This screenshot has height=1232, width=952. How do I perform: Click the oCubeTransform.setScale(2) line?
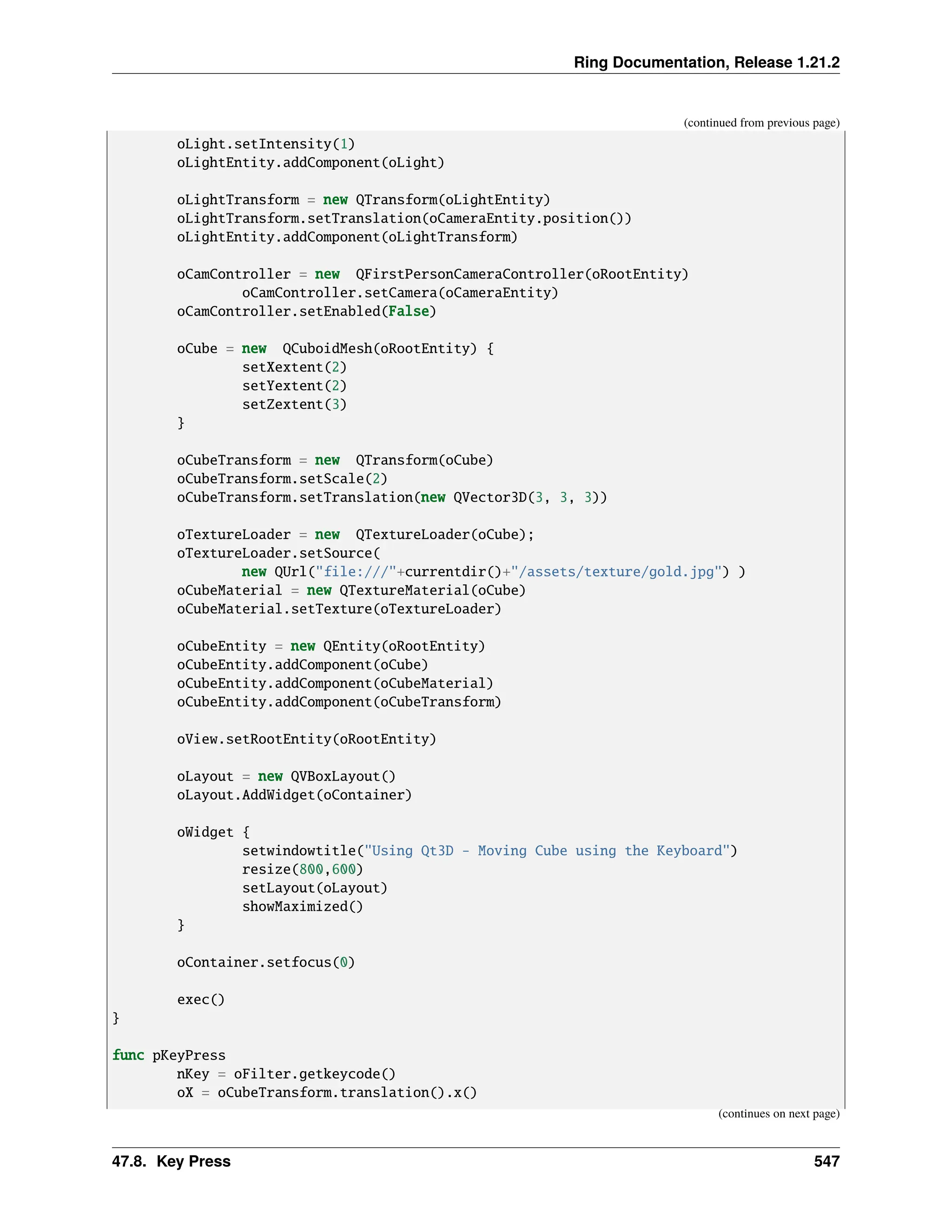pos(282,479)
